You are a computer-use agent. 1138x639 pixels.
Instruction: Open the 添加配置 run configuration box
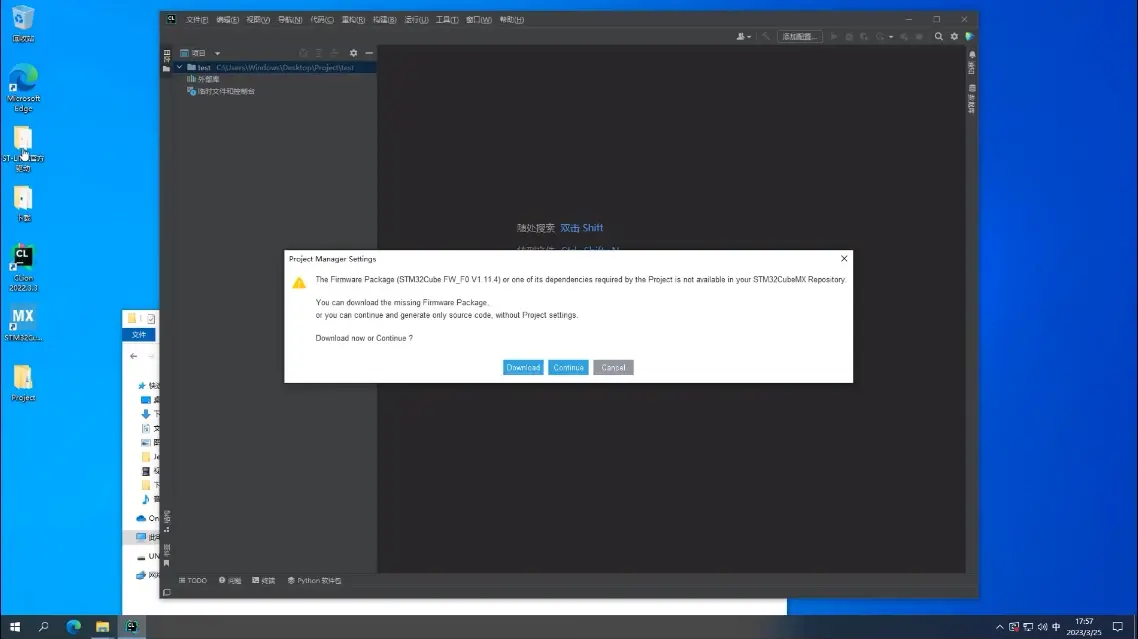click(799, 36)
